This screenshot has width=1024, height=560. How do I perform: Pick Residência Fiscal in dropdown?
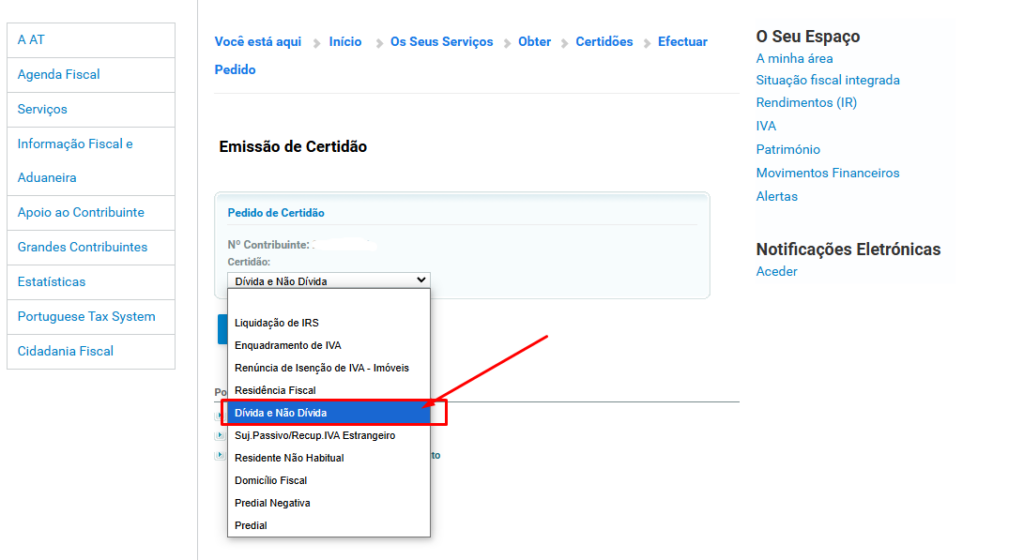[x=275, y=390]
